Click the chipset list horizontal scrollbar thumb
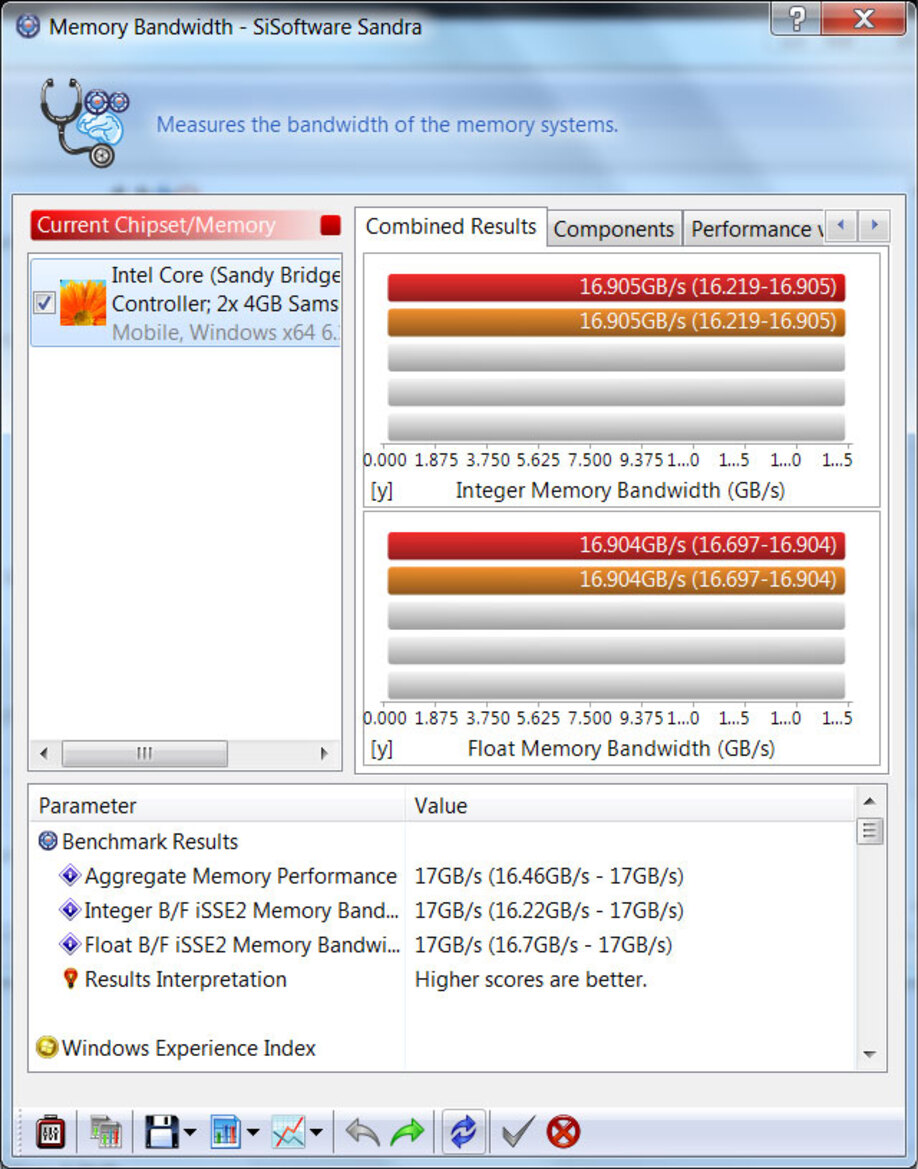 145,753
